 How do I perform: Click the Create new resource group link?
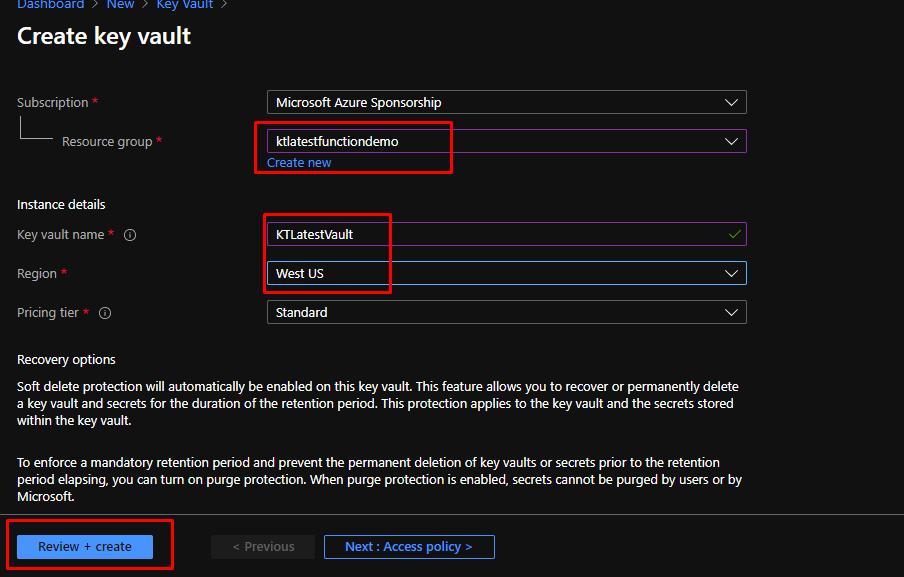point(299,163)
